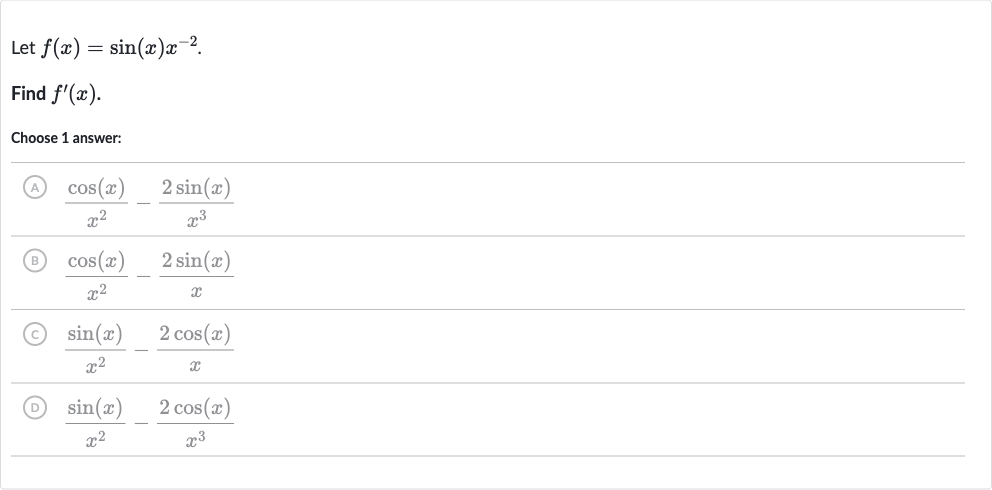992x490 pixels.
Task: Click the minus sign in option A
Action: click(x=144, y=204)
